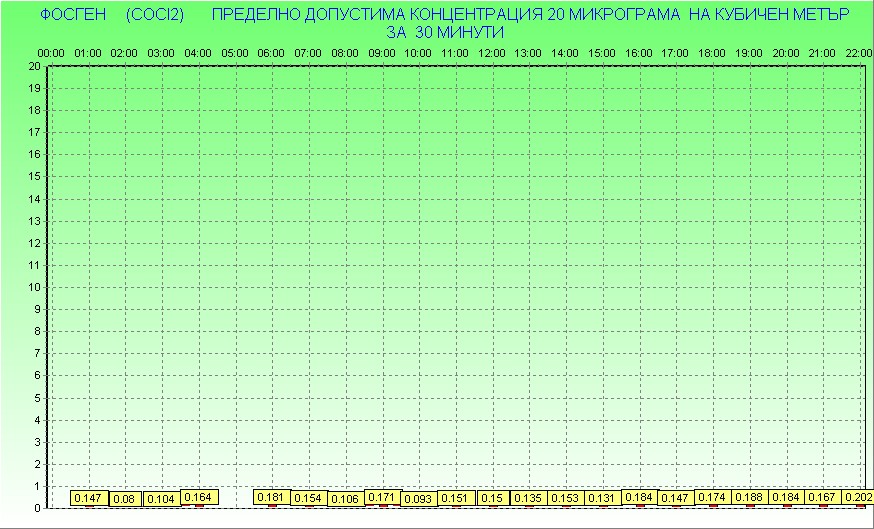This screenshot has height=529, width=874.
Task: Click the 02:00 time axis label
Action: point(124,54)
